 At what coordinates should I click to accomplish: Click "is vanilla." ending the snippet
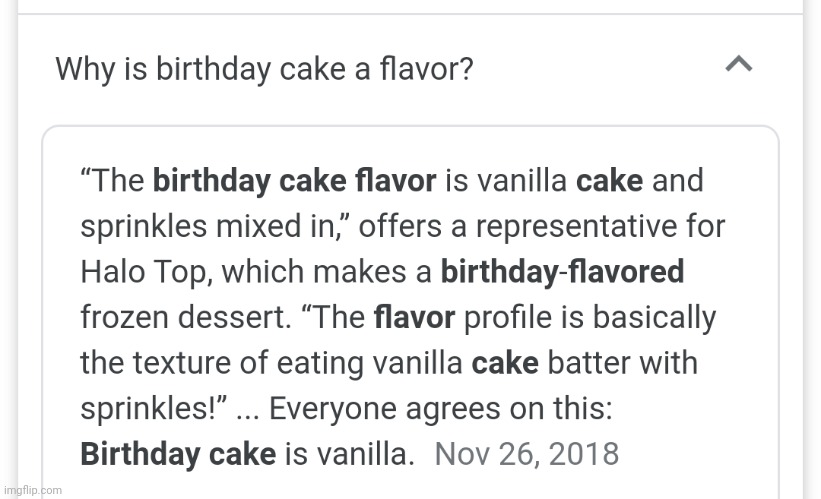[x=350, y=453]
